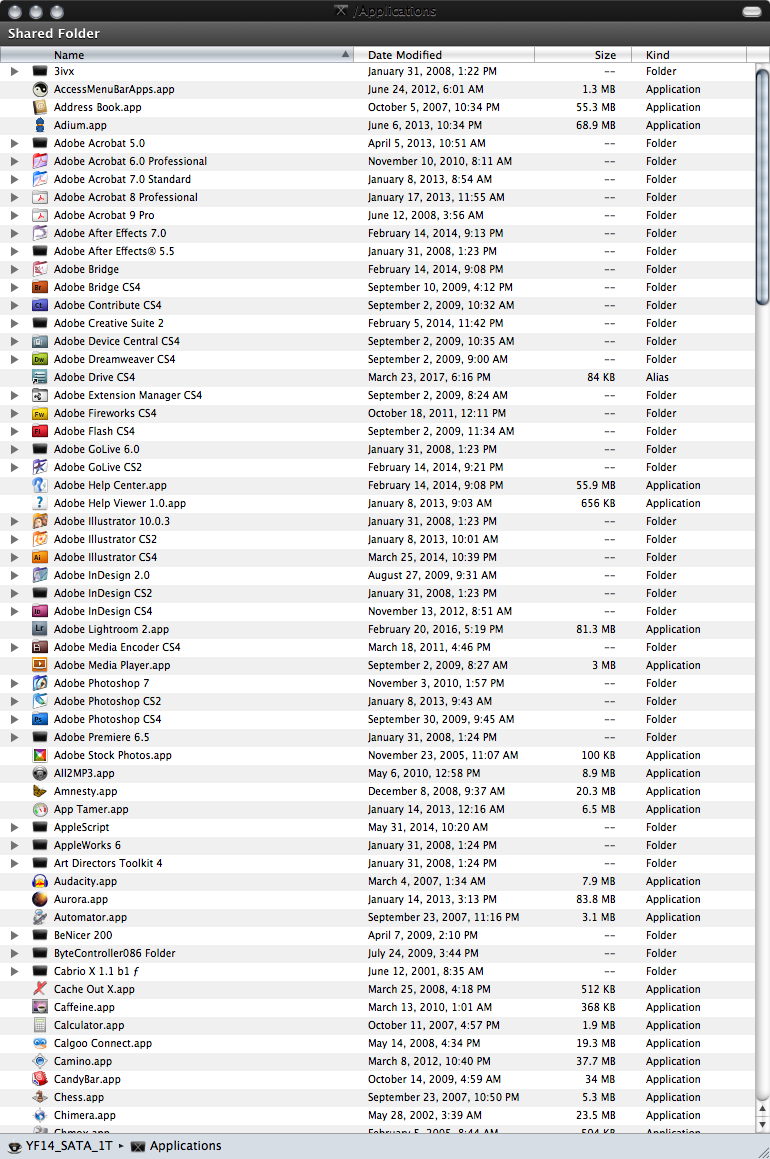
Task: Sort by the Name column header
Action: [177, 55]
